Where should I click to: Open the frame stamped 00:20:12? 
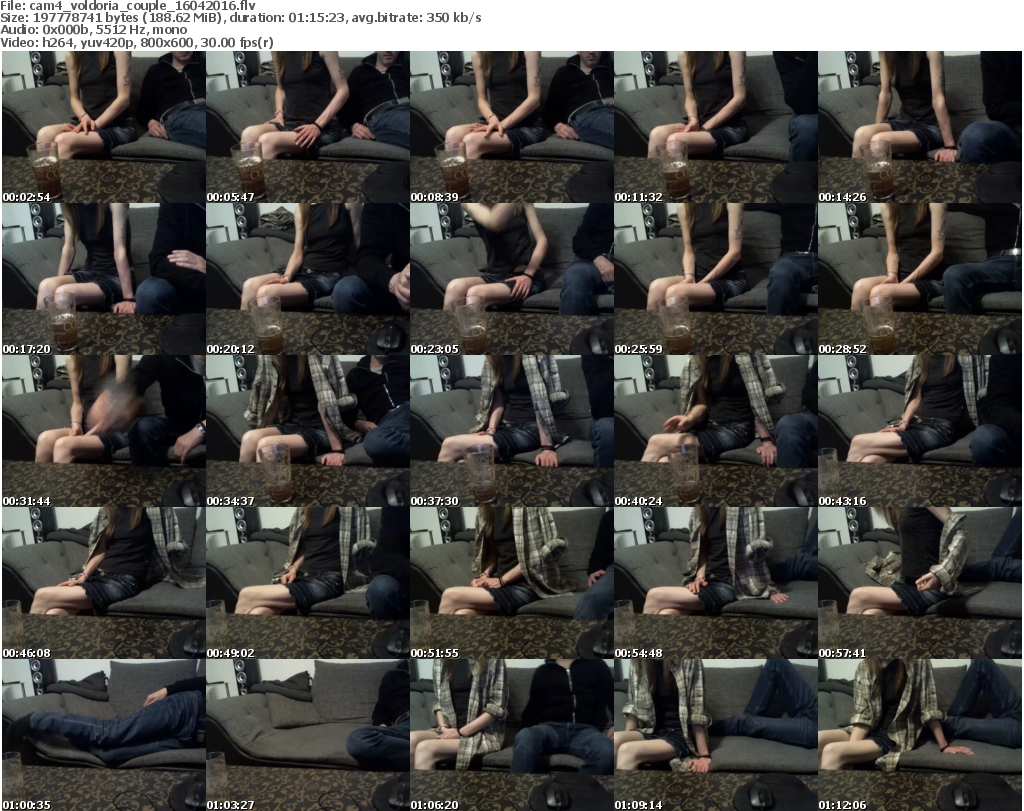(x=308, y=279)
